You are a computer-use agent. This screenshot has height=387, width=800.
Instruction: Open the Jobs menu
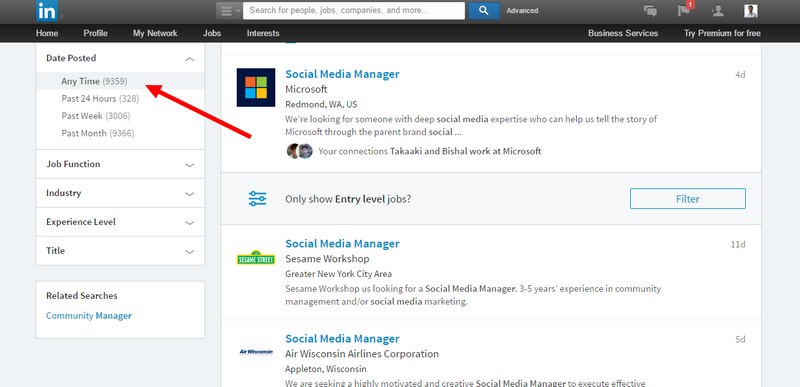pos(212,33)
